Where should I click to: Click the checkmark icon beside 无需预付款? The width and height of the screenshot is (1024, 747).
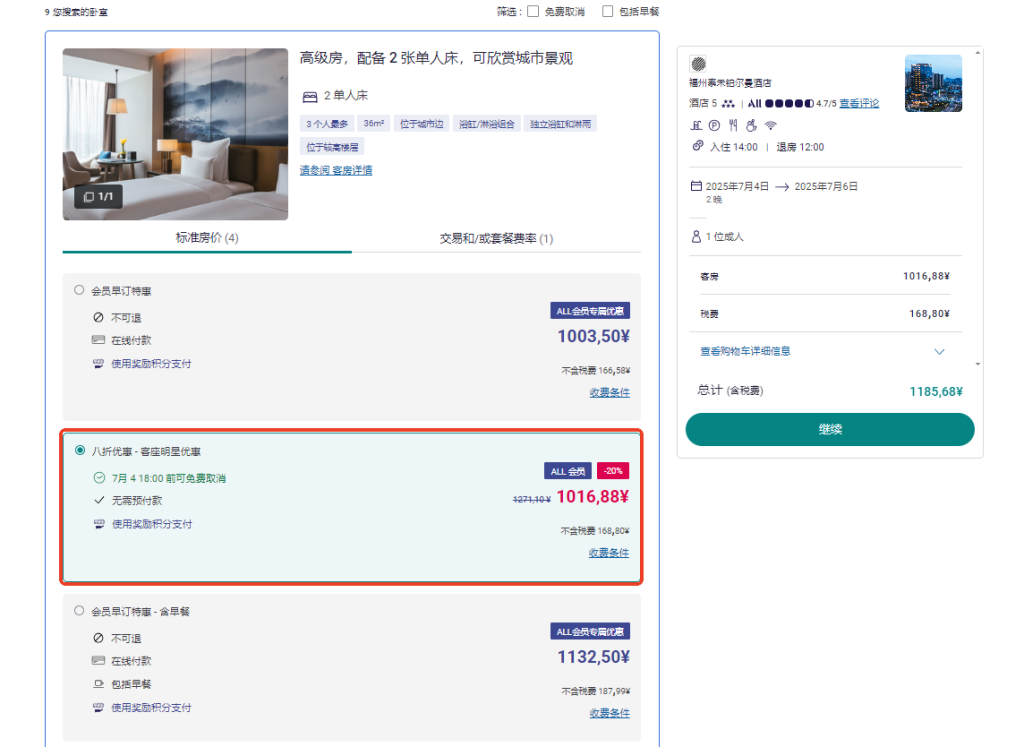[99, 500]
